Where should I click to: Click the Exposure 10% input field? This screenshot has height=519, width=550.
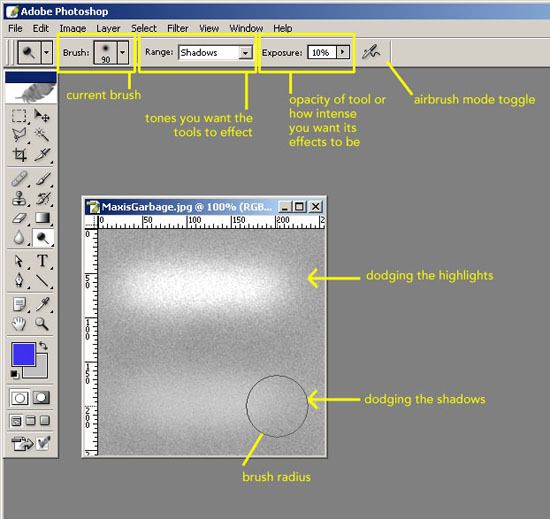pyautogui.click(x=322, y=53)
